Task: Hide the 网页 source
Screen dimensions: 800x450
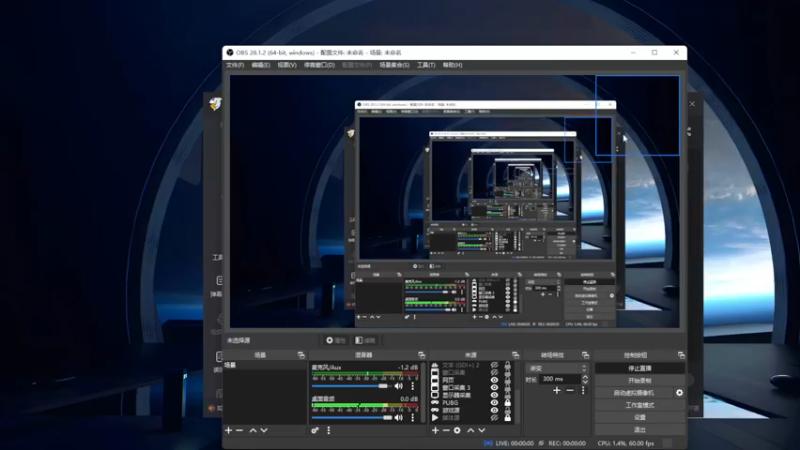Action: [x=494, y=380]
